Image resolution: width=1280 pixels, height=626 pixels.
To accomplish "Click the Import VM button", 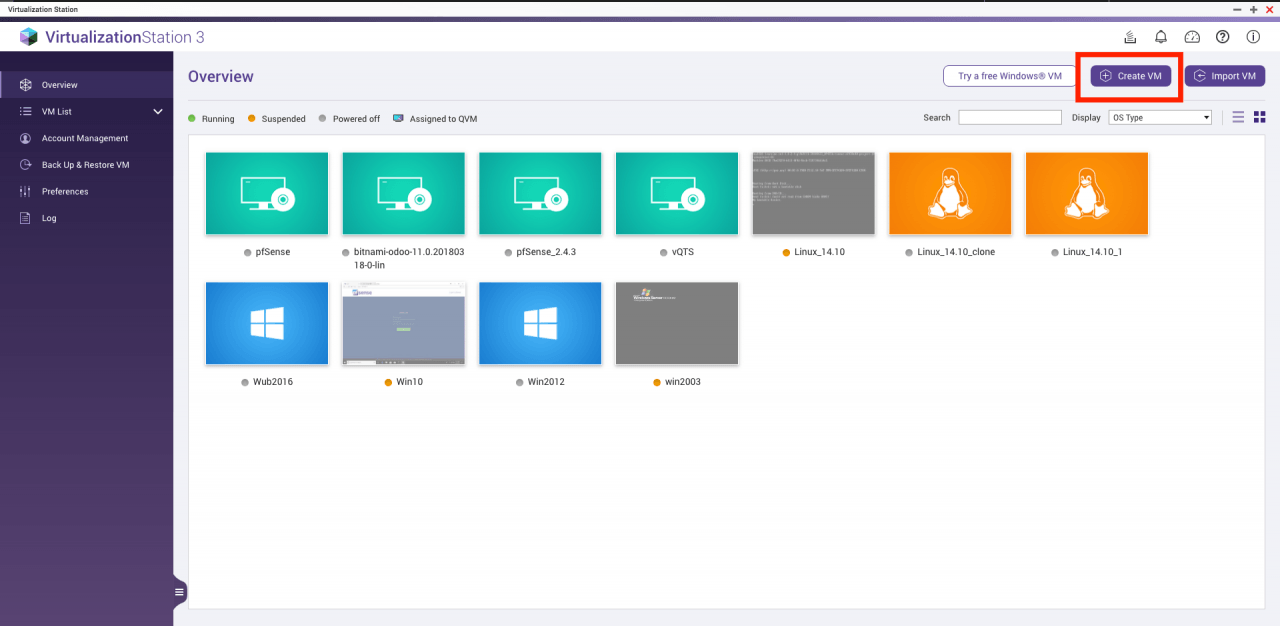I will 1225,76.
